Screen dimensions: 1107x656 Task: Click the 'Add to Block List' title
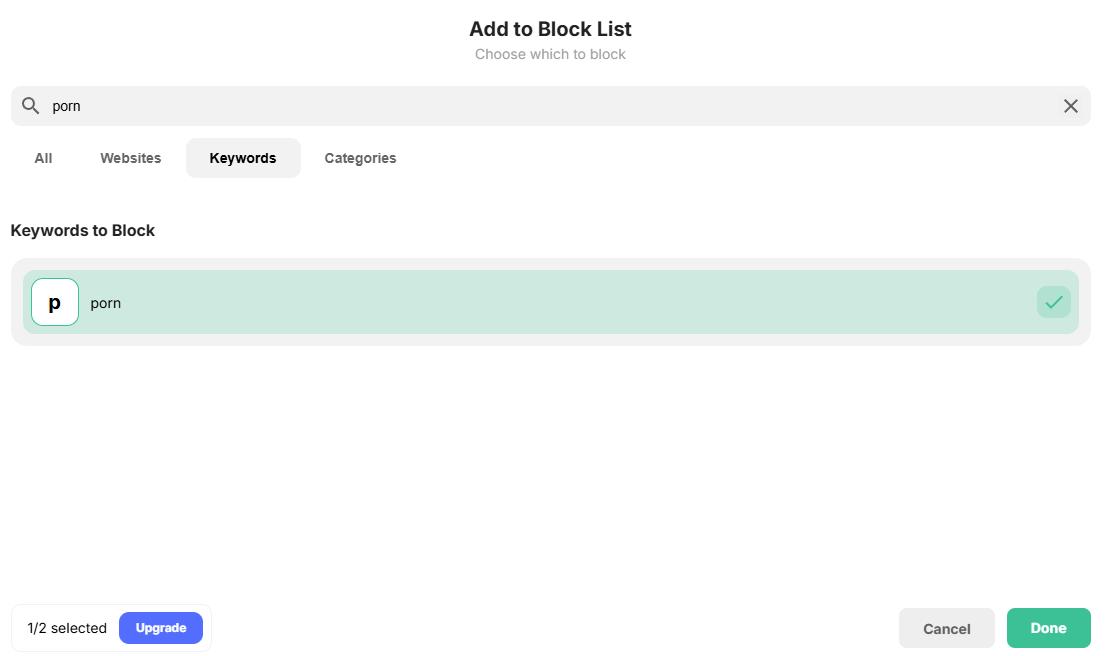tap(550, 29)
